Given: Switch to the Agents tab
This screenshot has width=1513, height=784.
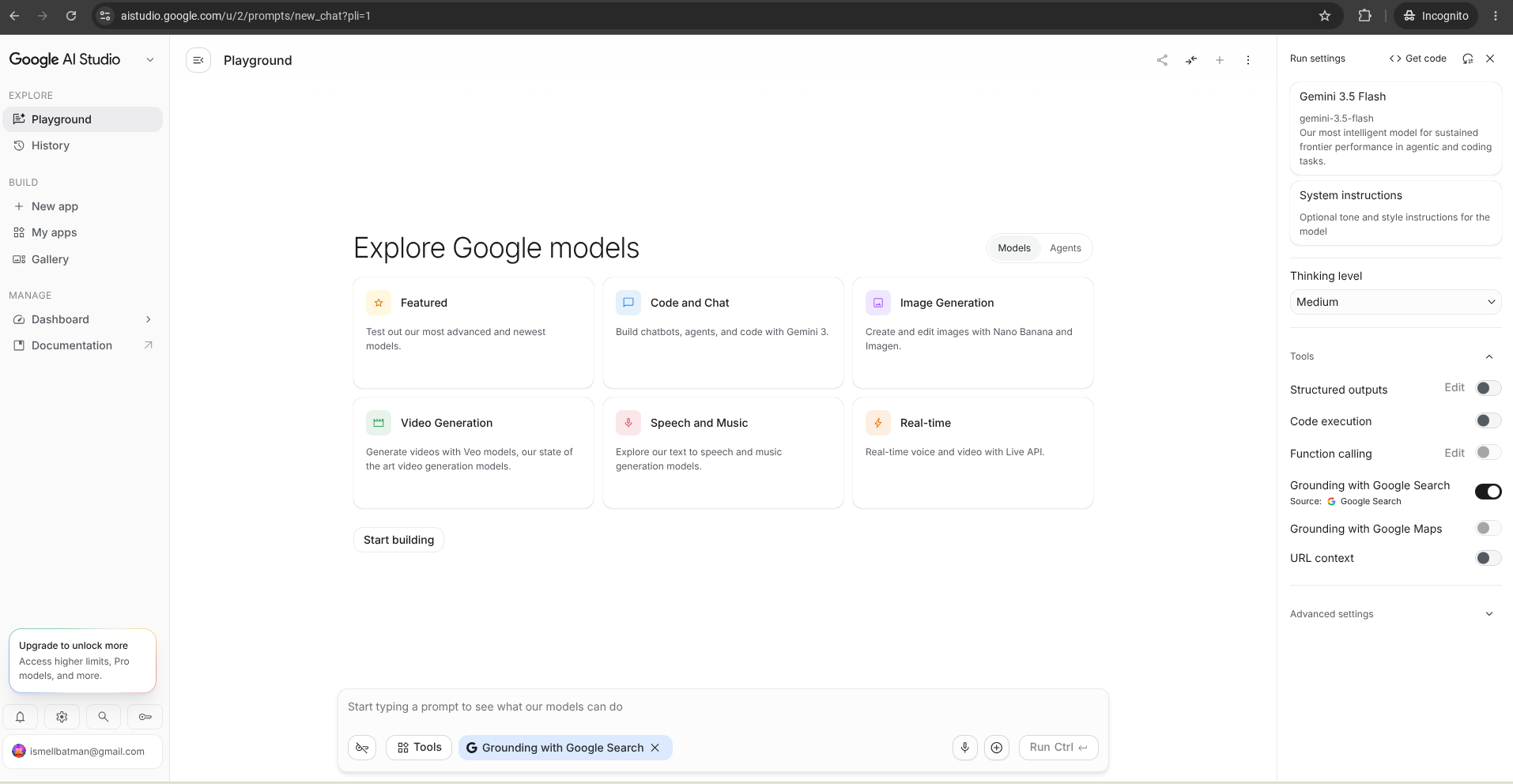Looking at the screenshot, I should tap(1066, 248).
